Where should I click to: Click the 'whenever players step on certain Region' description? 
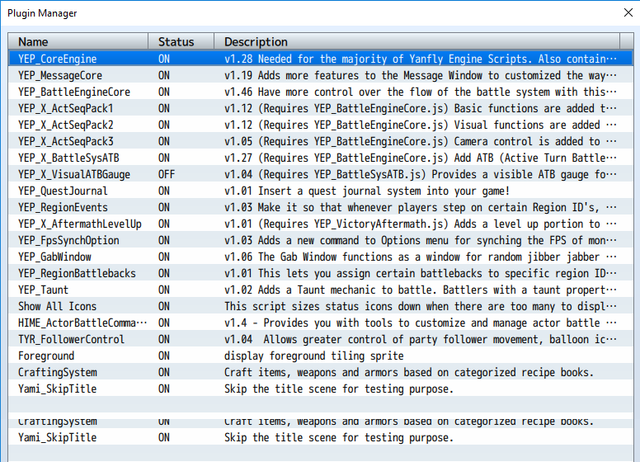pos(420,207)
